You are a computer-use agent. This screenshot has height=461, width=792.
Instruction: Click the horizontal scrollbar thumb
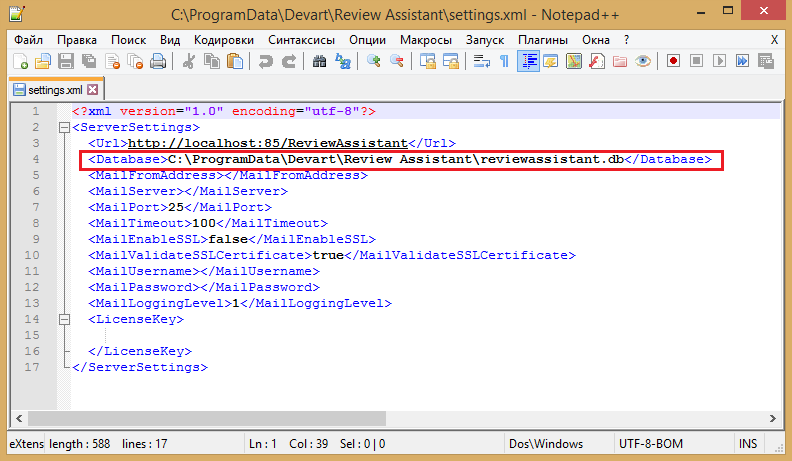[x=207, y=418]
